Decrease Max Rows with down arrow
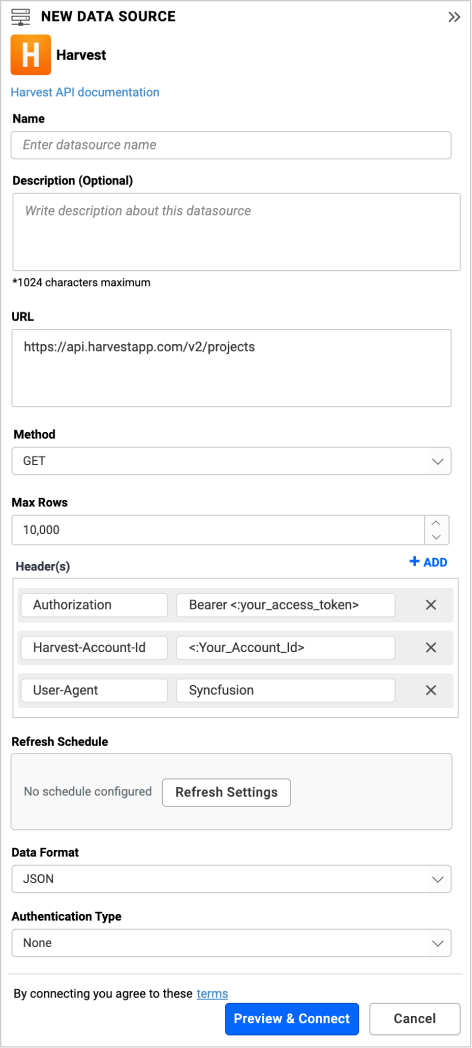 pos(437,537)
